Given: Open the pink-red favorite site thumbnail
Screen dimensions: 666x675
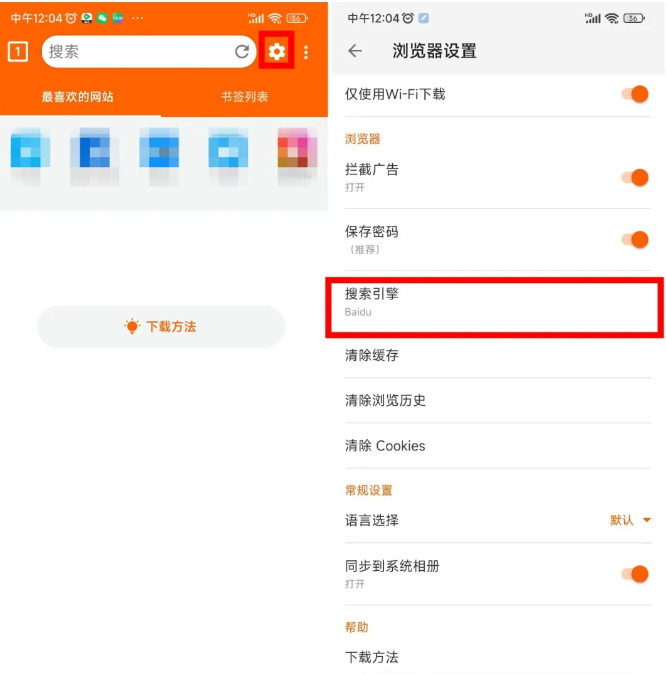Looking at the screenshot, I should 297,149.
